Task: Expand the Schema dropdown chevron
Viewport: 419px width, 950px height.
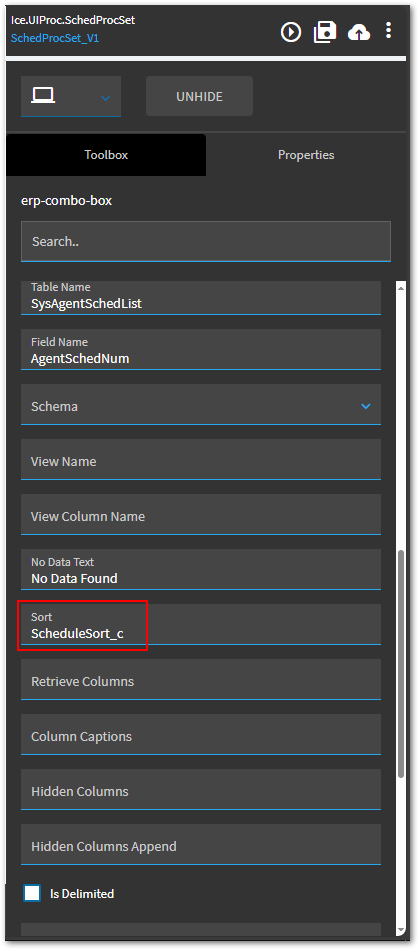Action: pos(366,406)
